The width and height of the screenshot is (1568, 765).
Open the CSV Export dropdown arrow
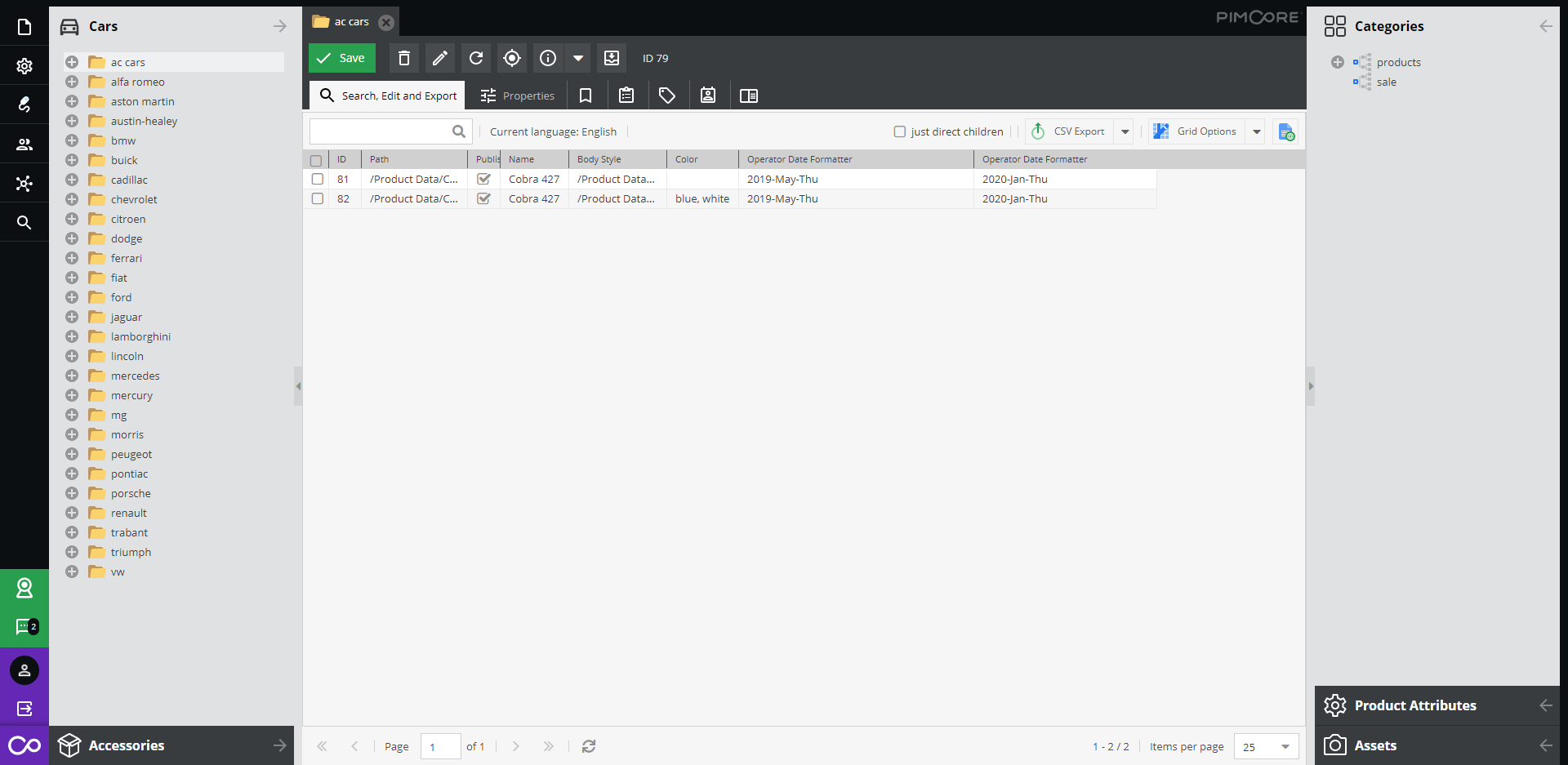click(x=1125, y=131)
